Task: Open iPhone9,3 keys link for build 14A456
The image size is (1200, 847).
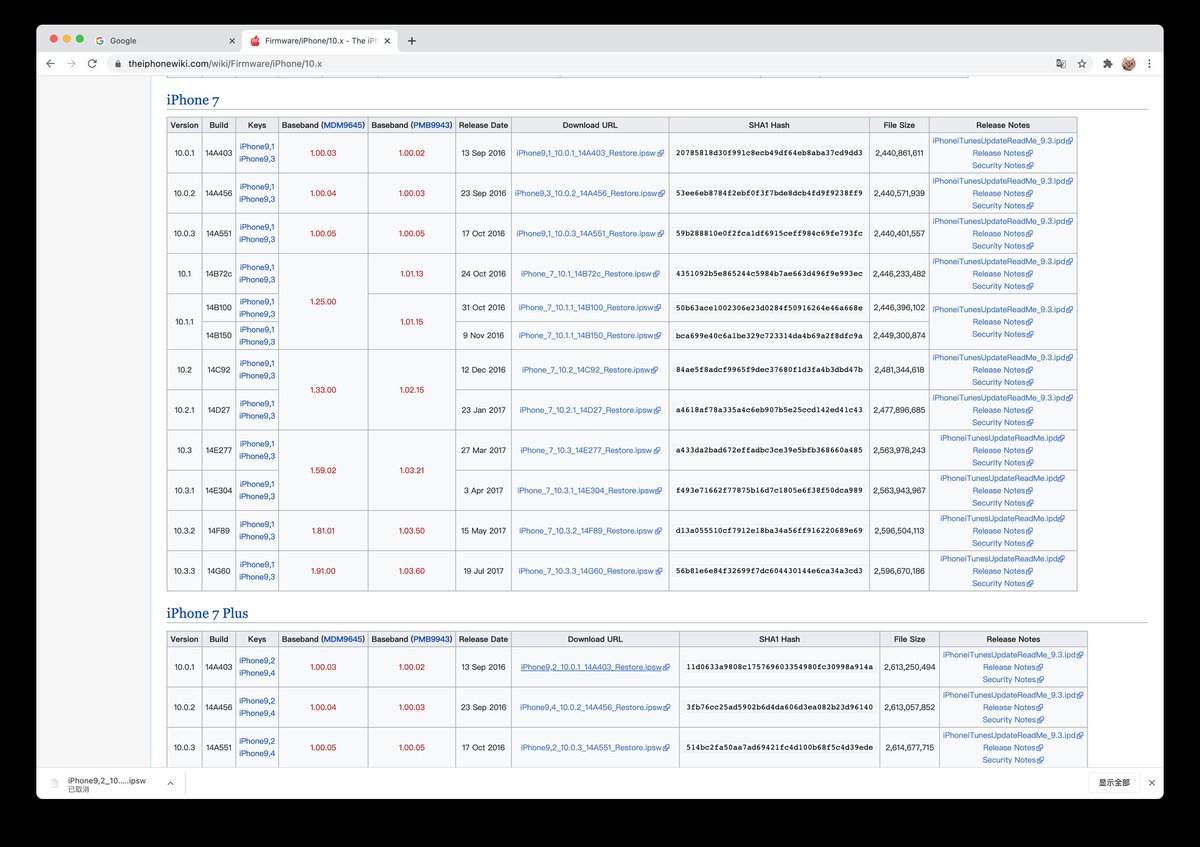Action: (257, 199)
